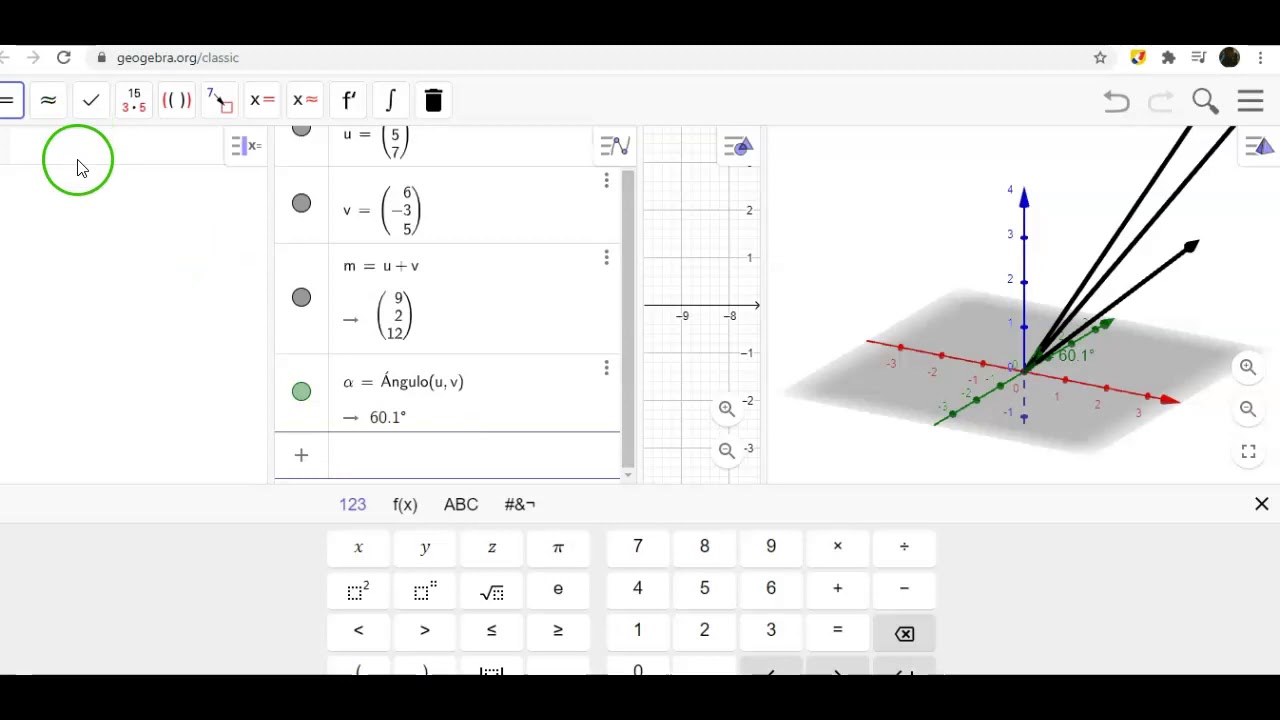Image resolution: width=1280 pixels, height=720 pixels.
Task: Open the search magnifier
Action: [1205, 101]
